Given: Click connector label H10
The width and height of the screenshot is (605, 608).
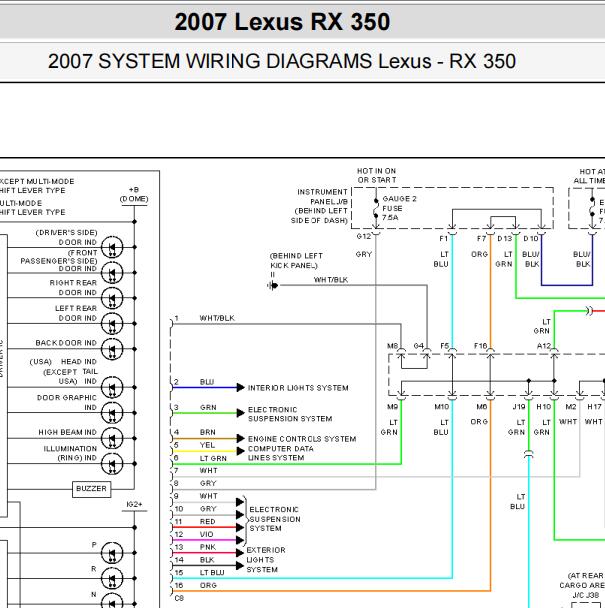Looking at the screenshot, I should click(544, 407).
